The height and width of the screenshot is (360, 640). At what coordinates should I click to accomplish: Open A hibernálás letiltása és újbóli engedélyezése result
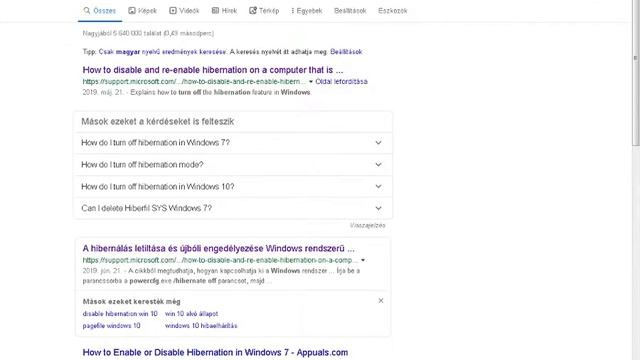point(218,249)
